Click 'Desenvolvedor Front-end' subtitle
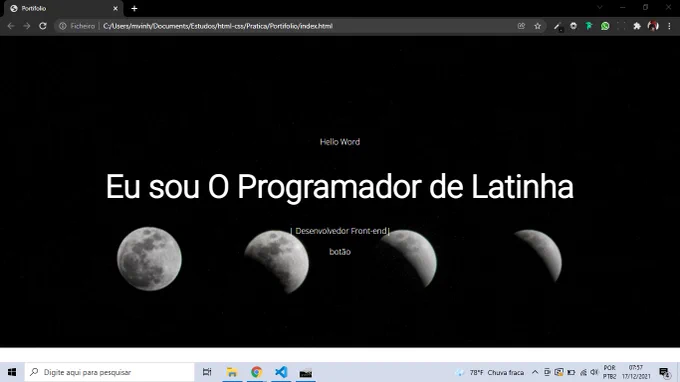Image resolution: width=680 pixels, height=382 pixels. tap(340, 231)
